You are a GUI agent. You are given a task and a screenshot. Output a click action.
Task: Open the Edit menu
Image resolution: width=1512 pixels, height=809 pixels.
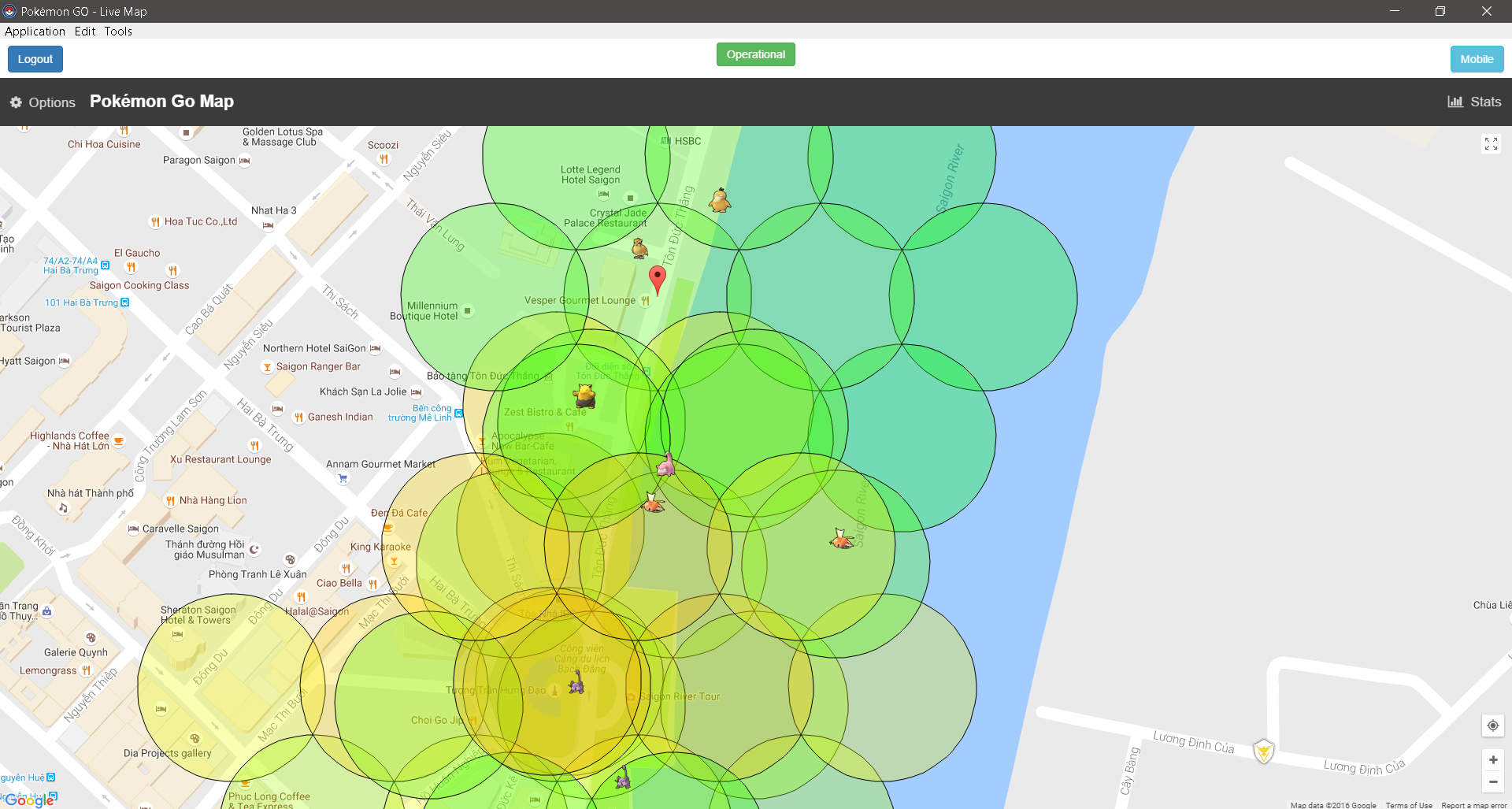(85, 32)
